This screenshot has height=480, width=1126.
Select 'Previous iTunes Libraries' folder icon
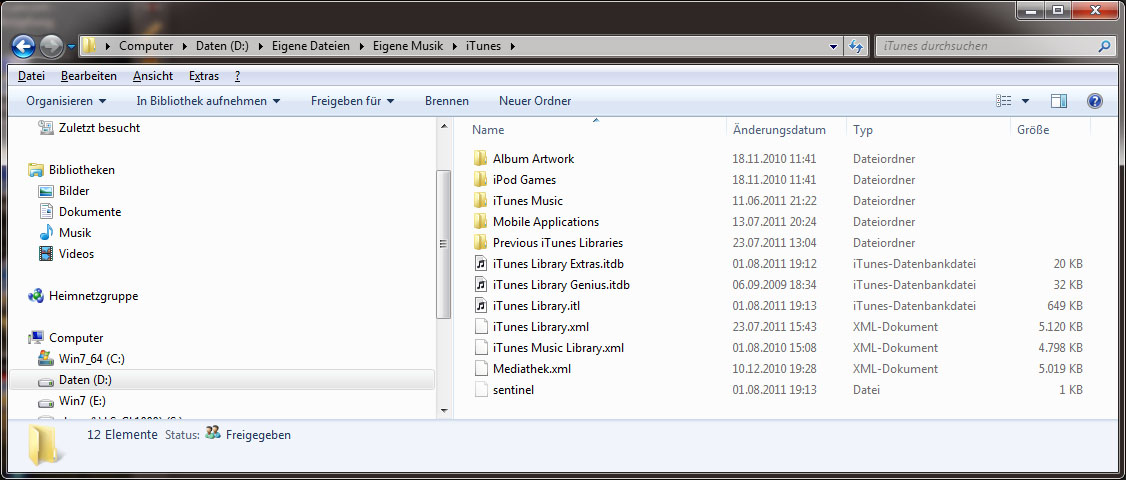click(480, 242)
